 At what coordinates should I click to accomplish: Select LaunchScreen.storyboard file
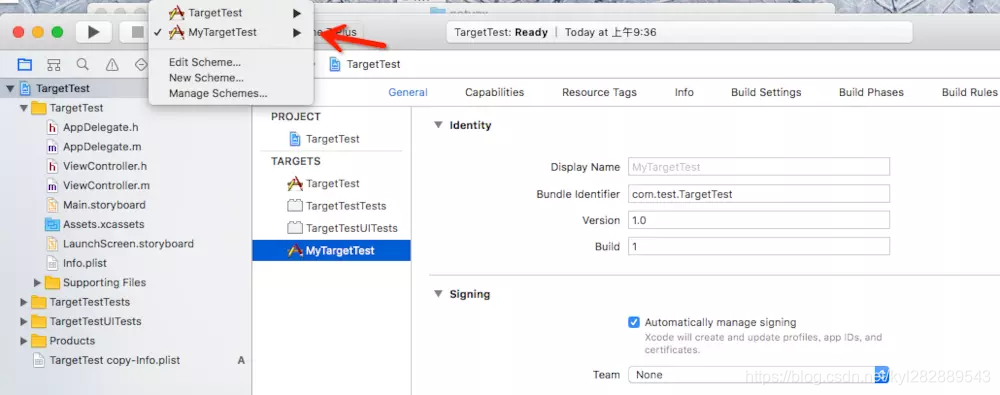point(128,244)
